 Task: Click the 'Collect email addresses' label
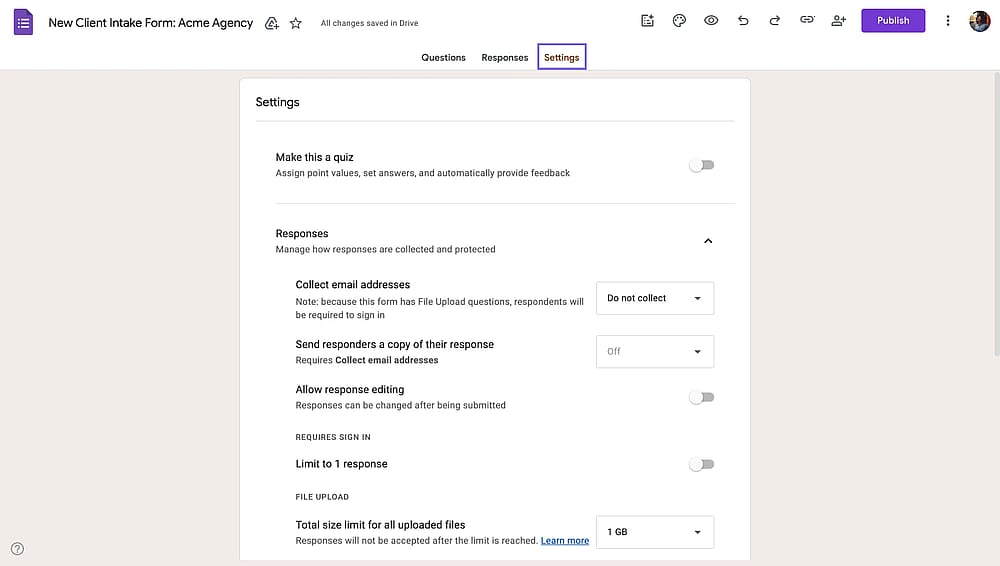point(353,285)
